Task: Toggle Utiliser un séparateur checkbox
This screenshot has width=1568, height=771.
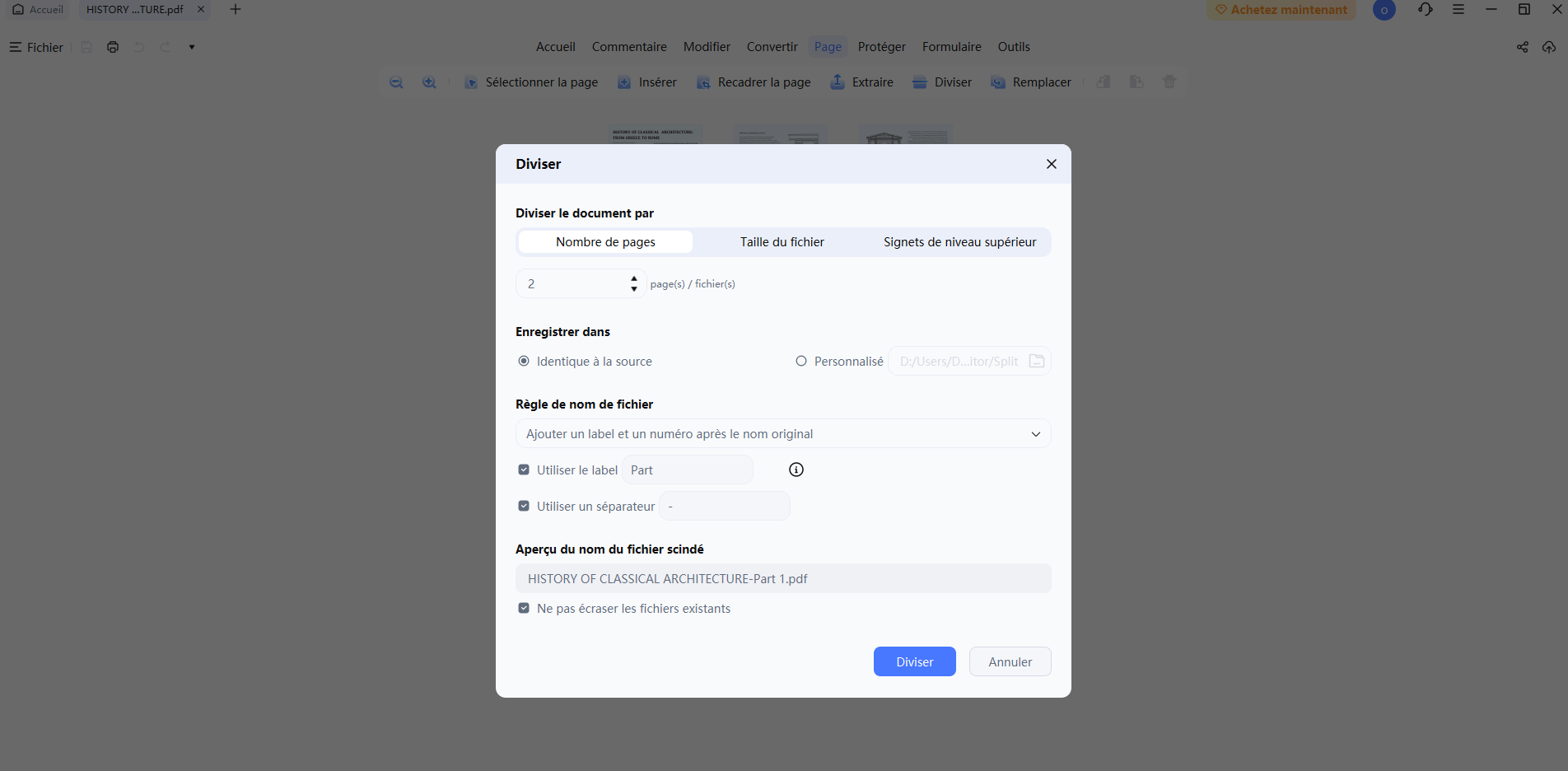Action: pyautogui.click(x=524, y=506)
